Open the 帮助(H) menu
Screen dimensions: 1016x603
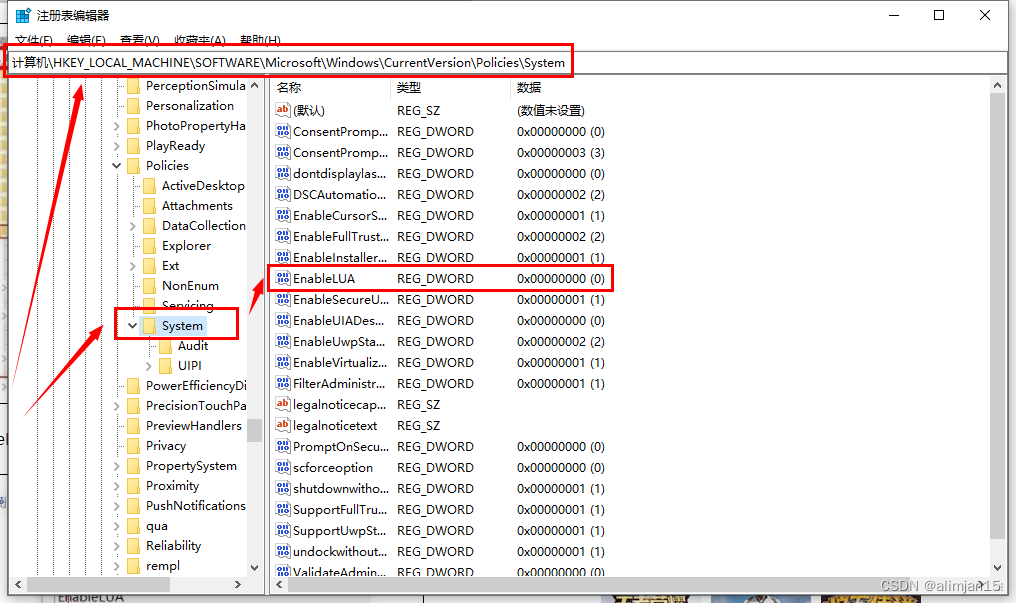pos(260,40)
